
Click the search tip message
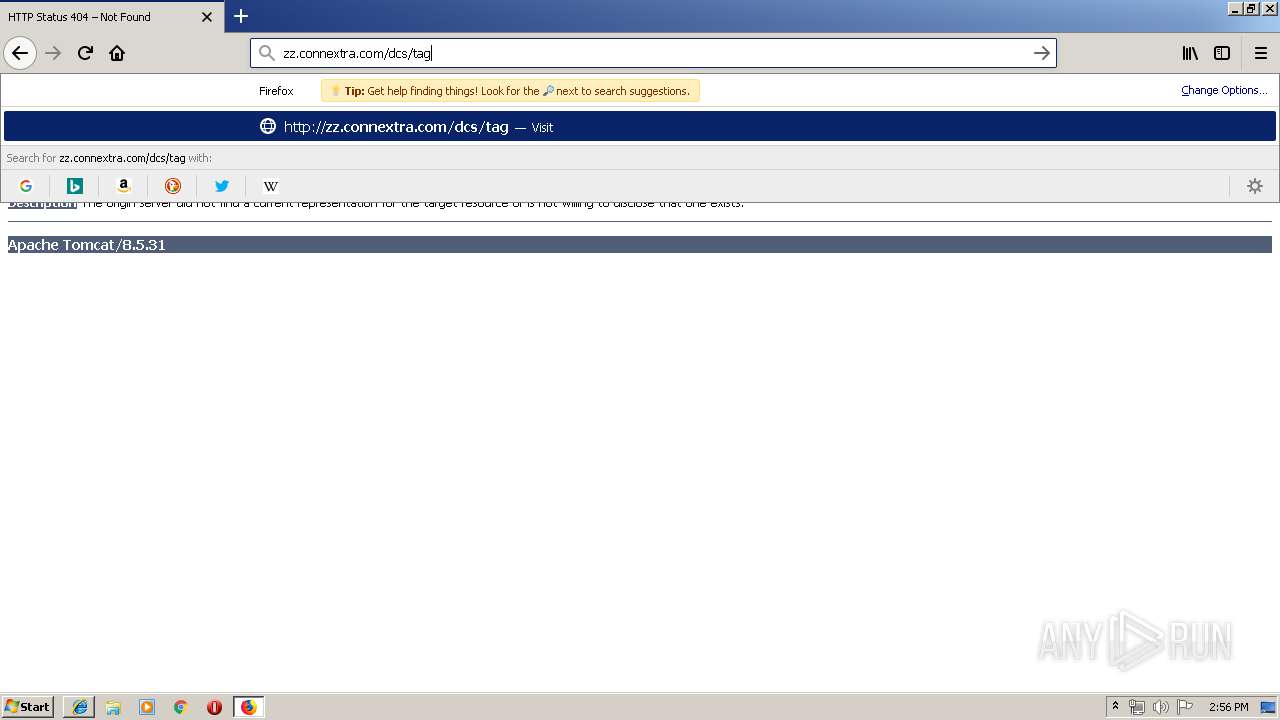[510, 91]
